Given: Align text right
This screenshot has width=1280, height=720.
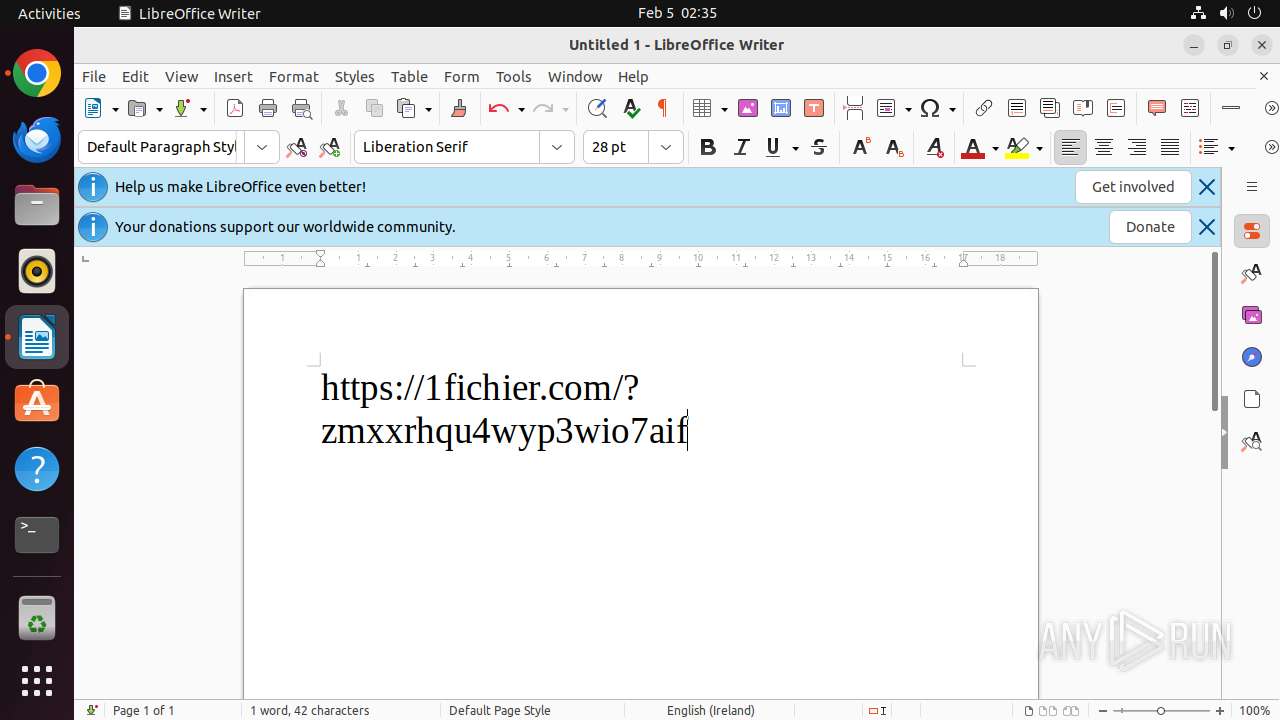Looking at the screenshot, I should (x=1136, y=147).
